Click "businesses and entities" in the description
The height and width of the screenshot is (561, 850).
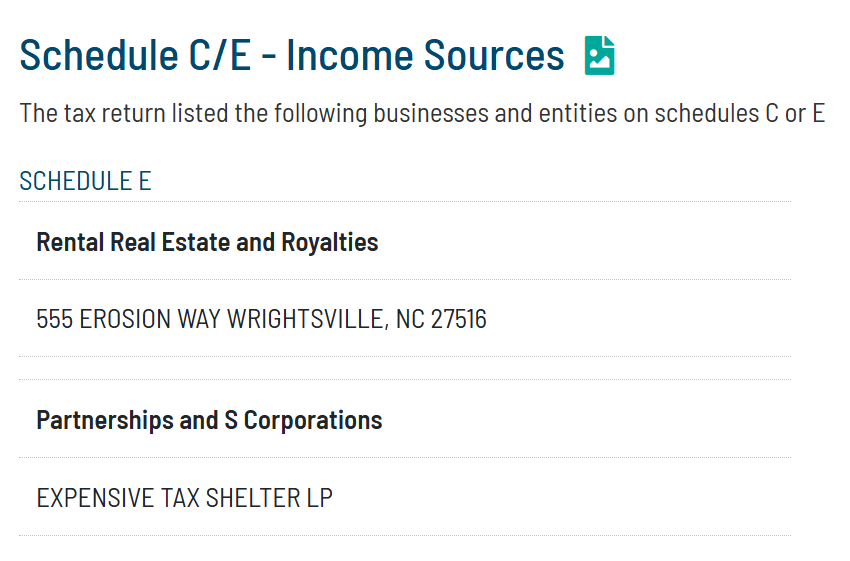click(480, 113)
